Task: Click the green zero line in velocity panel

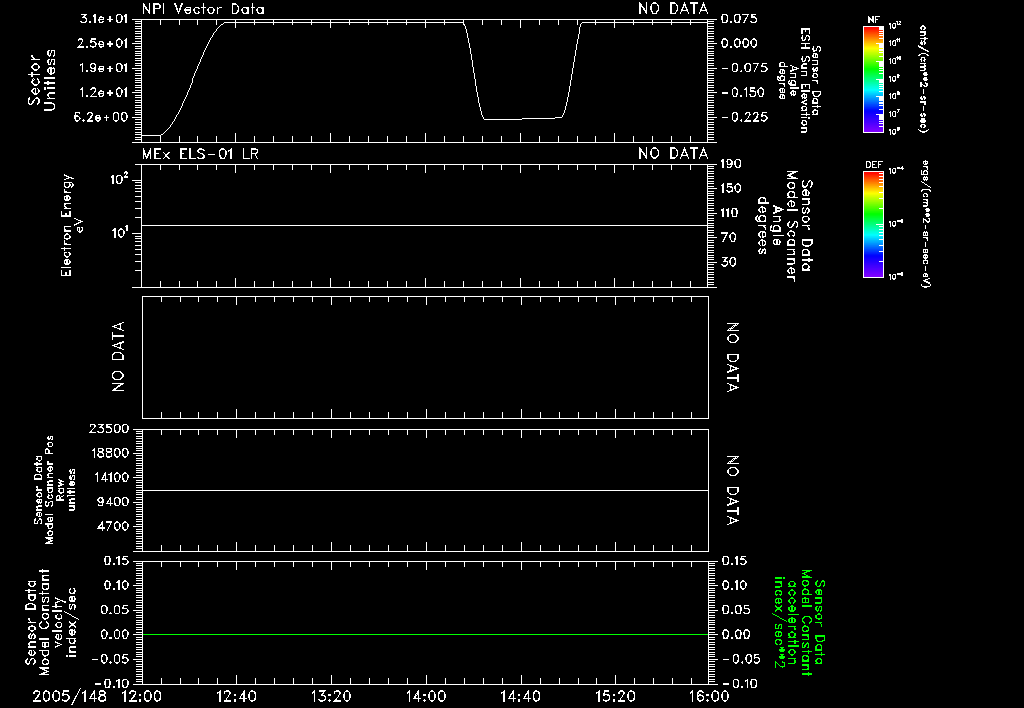Action: (425, 634)
